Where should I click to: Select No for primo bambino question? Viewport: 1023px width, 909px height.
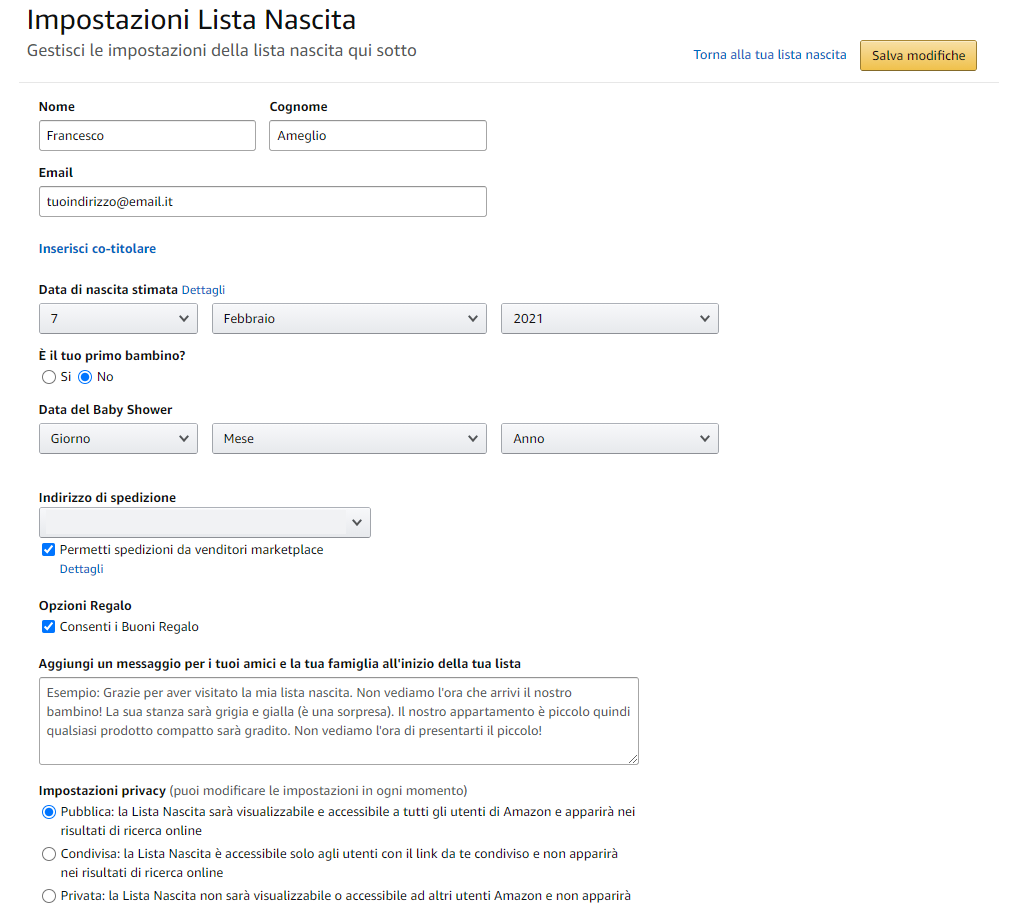85,377
